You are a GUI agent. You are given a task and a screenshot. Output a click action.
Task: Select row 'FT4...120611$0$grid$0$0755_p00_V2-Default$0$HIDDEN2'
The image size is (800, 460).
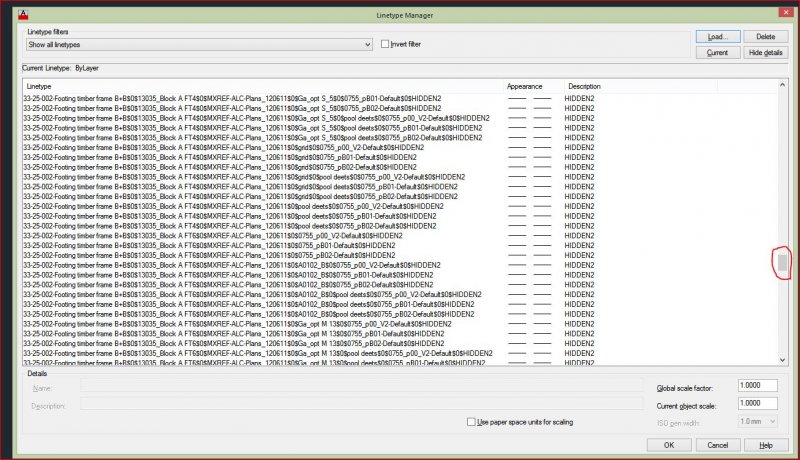tap(401, 147)
